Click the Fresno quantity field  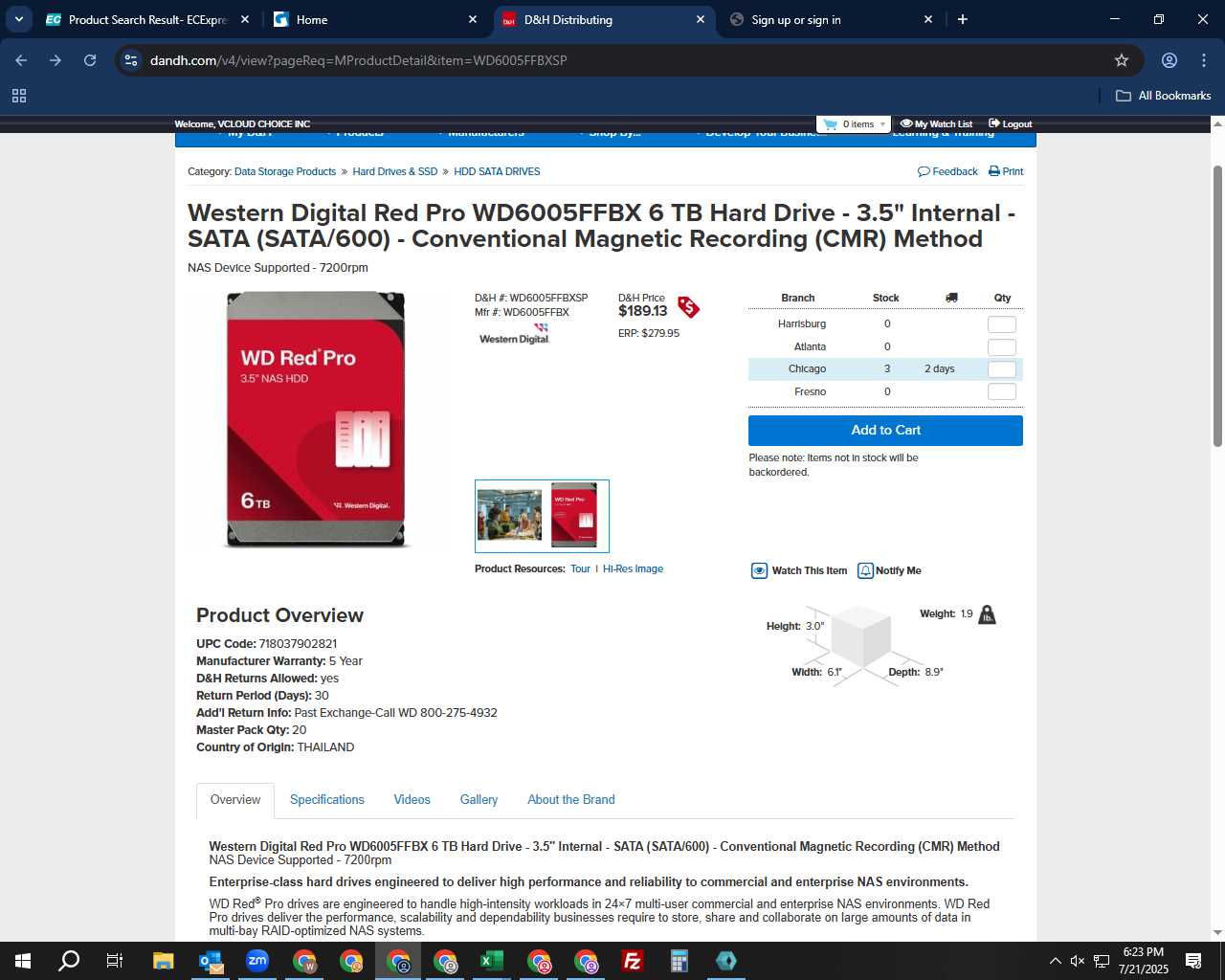click(1002, 391)
